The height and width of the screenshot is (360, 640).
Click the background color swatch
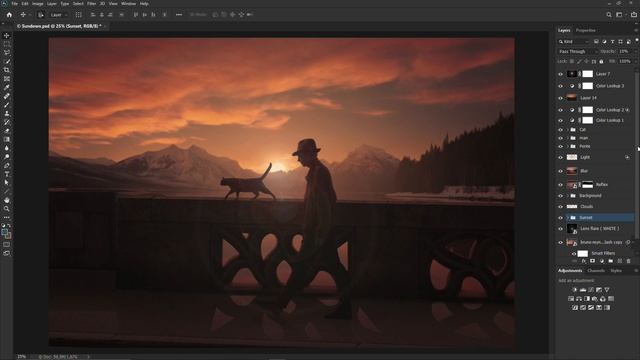coord(9,236)
